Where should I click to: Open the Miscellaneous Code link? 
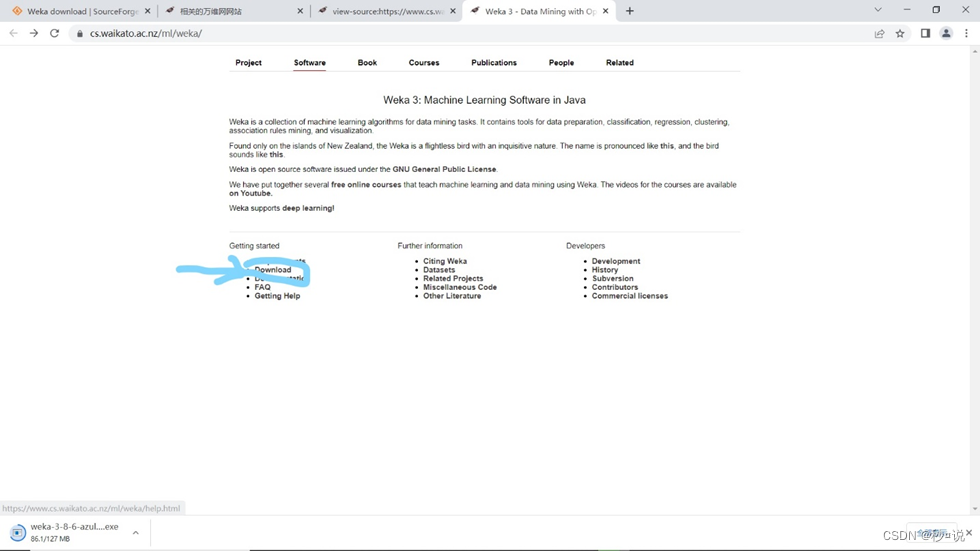pos(460,287)
